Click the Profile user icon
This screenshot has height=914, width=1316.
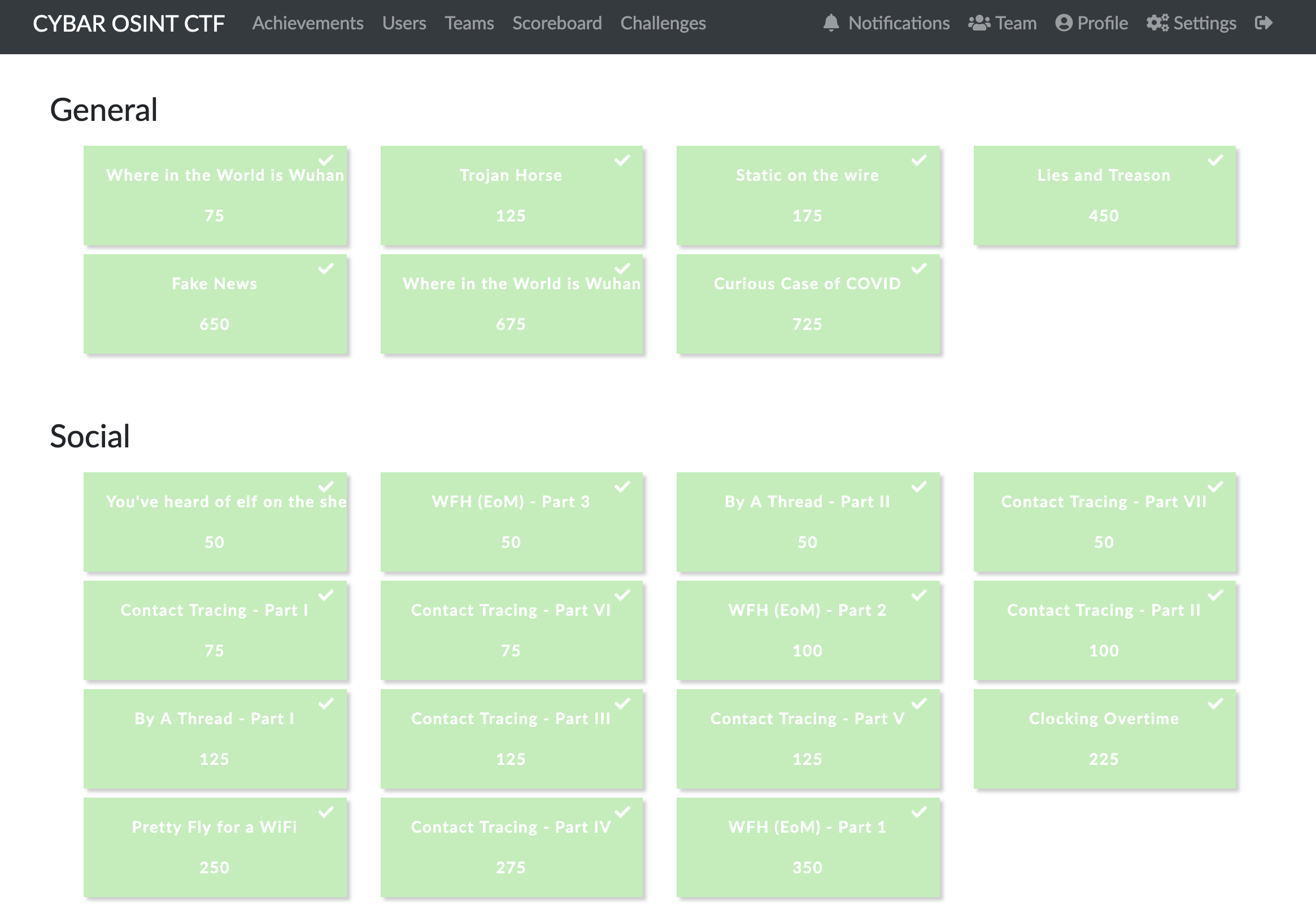click(x=1063, y=23)
